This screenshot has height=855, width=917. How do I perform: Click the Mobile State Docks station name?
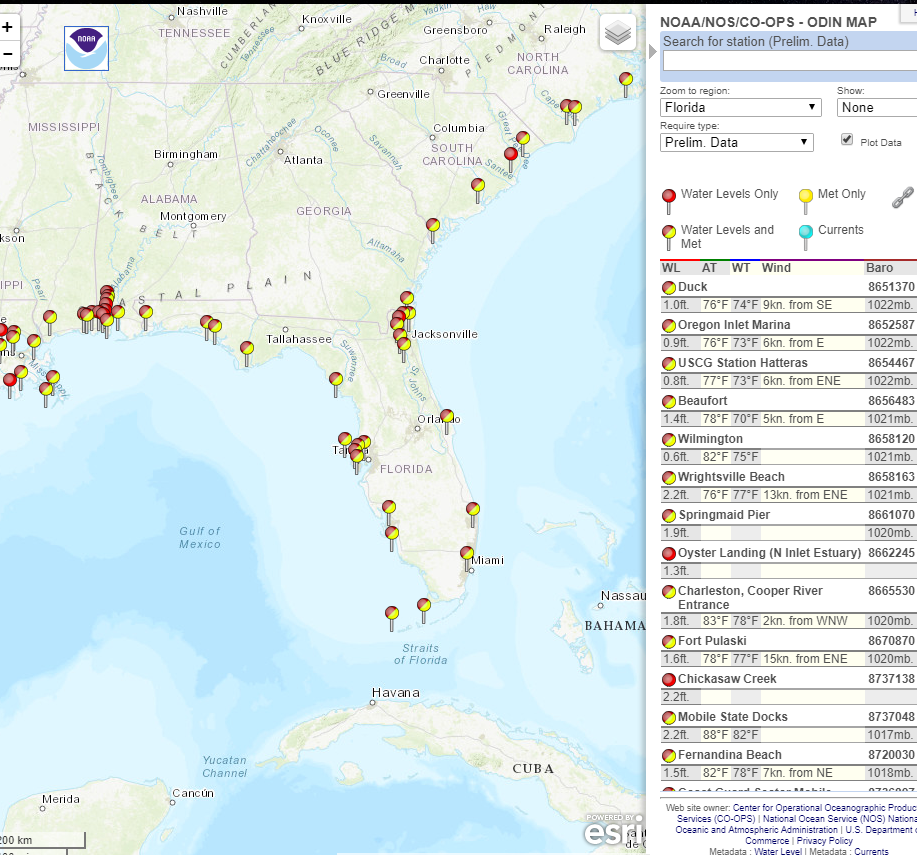click(732, 717)
